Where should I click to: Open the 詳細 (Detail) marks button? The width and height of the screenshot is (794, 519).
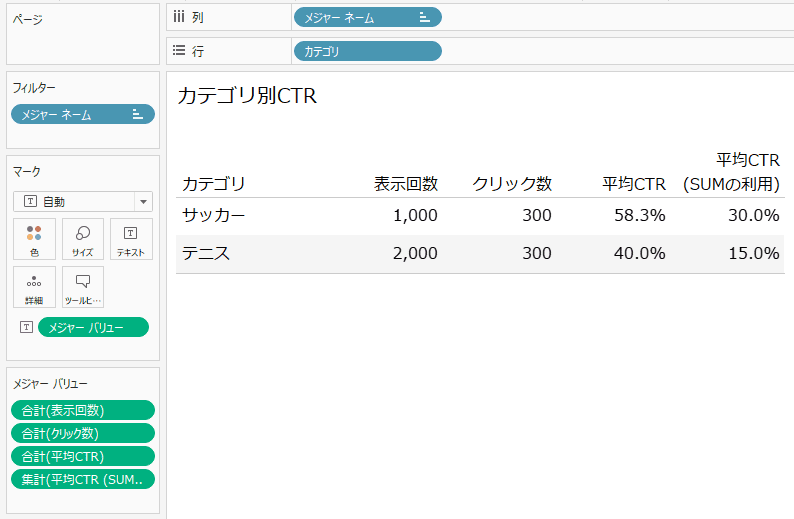pos(35,287)
